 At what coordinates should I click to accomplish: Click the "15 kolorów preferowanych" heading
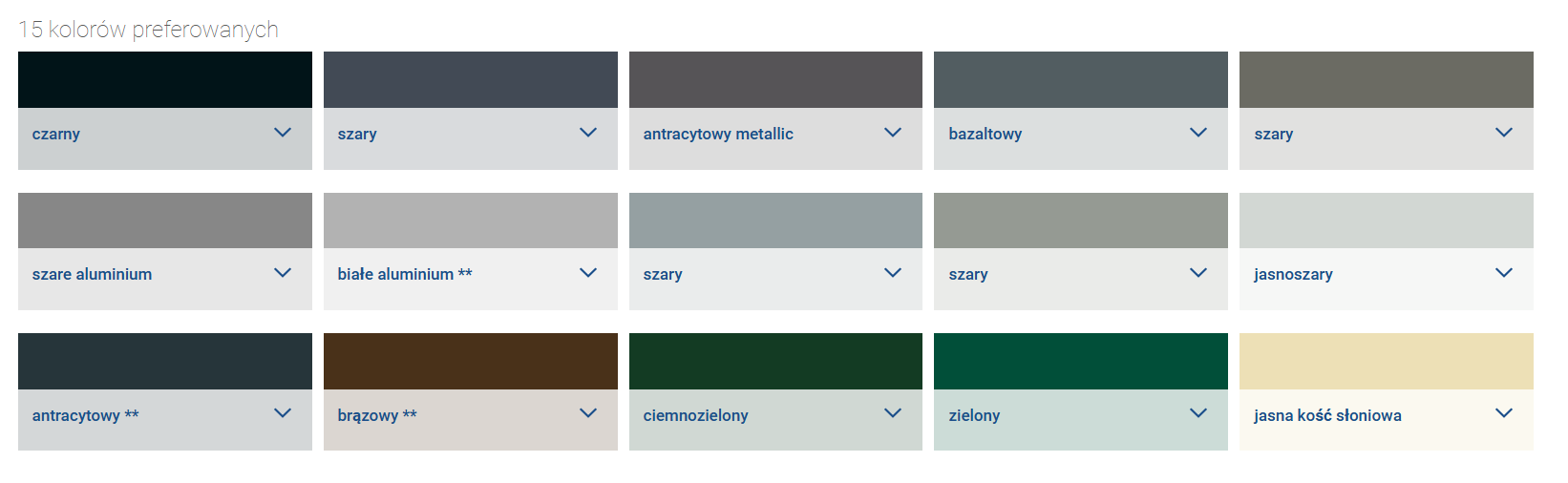148,30
